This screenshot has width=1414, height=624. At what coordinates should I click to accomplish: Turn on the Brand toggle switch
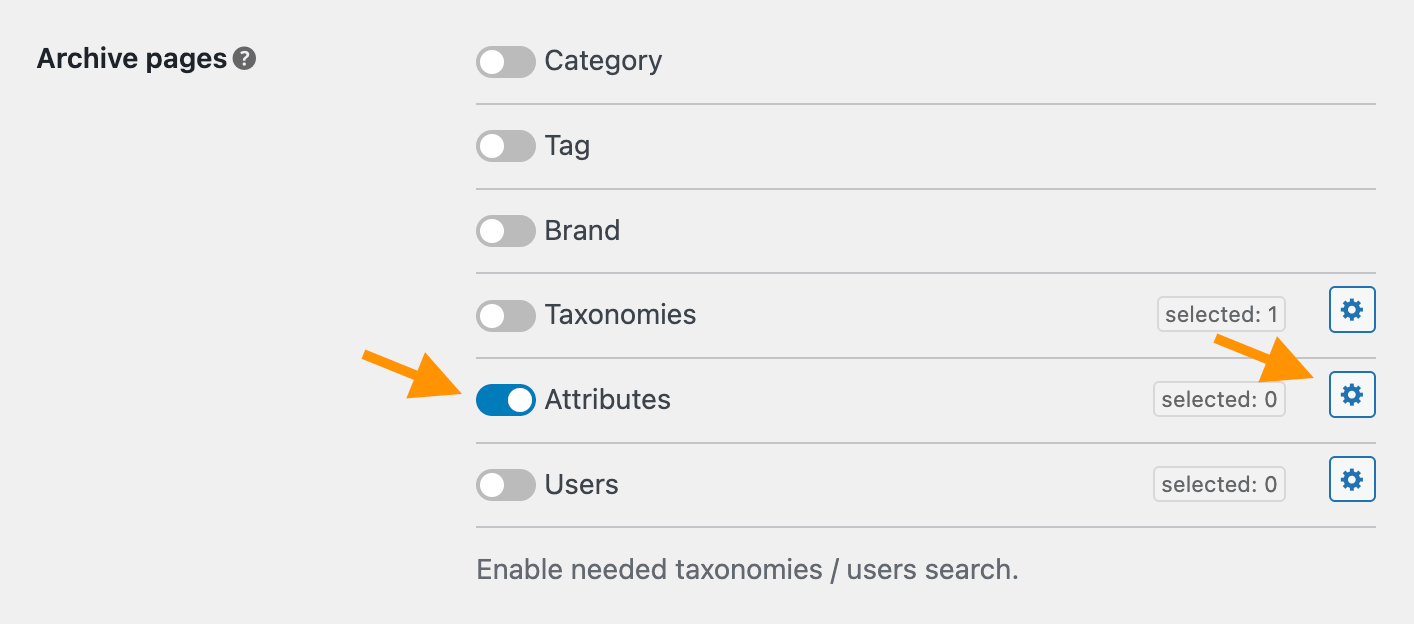pyautogui.click(x=506, y=232)
